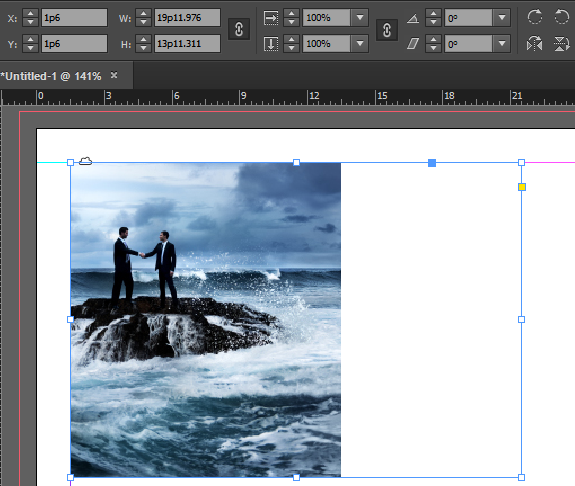Click the cloud link badge on frame
This screenshot has width=575, height=486.
pos(85,161)
